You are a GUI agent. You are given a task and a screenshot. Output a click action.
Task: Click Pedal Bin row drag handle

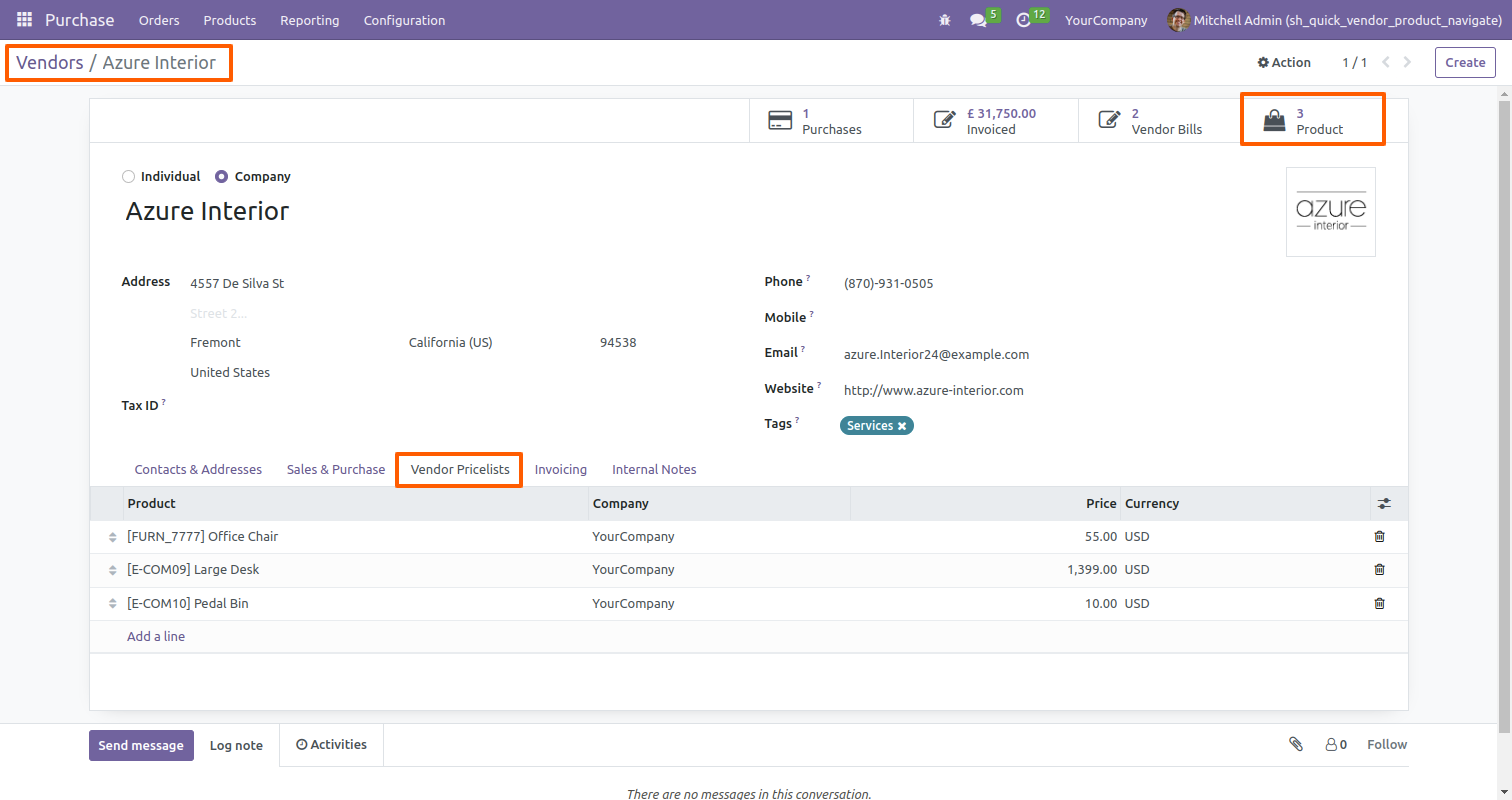click(112, 604)
